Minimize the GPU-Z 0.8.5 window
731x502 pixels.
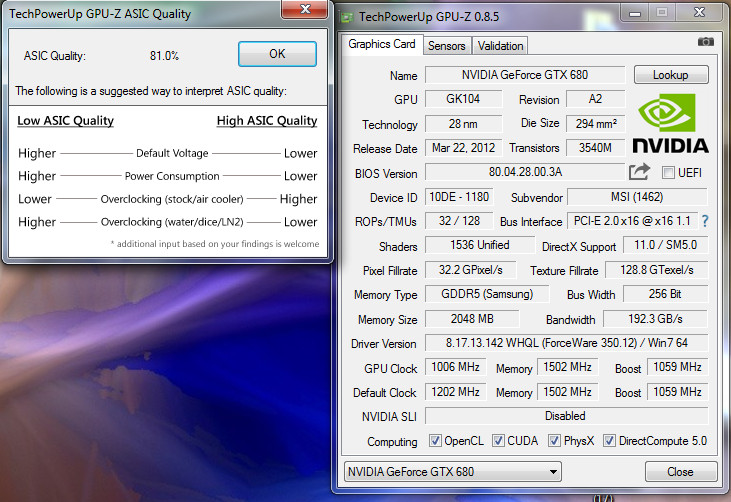(634, 13)
